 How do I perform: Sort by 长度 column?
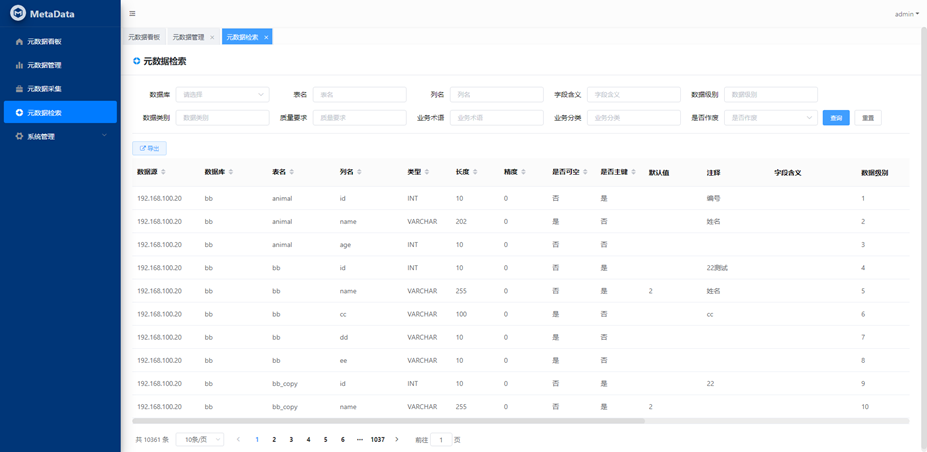(475, 172)
